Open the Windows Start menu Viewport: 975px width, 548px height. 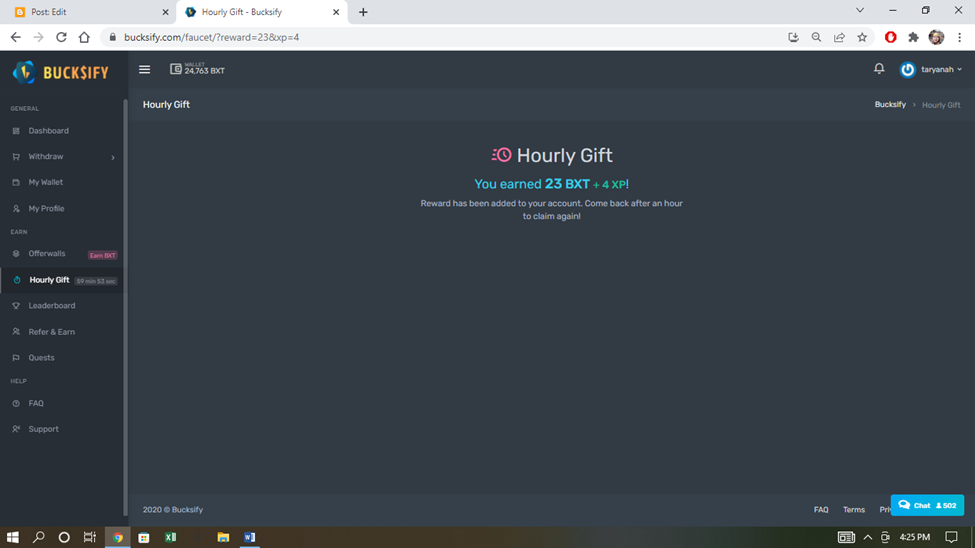point(12,537)
